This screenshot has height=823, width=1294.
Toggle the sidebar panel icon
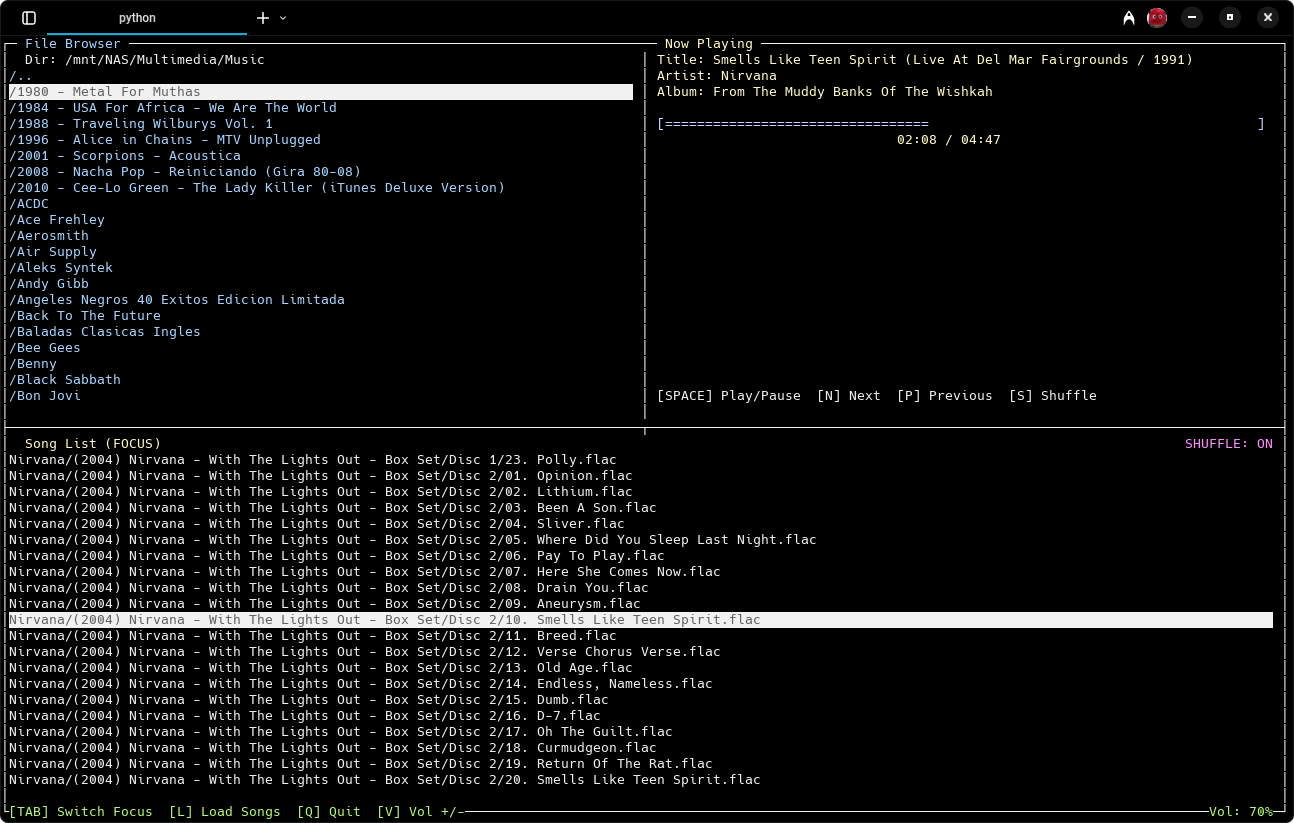coord(29,18)
